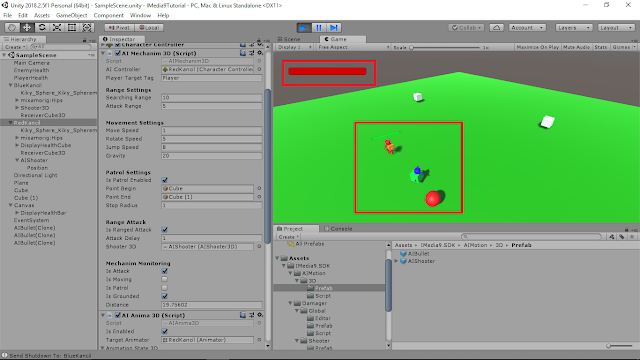Image resolution: width=640 pixels, height=360 pixels.
Task: Collapse the Canvas hierarchy node
Action: click(11, 205)
